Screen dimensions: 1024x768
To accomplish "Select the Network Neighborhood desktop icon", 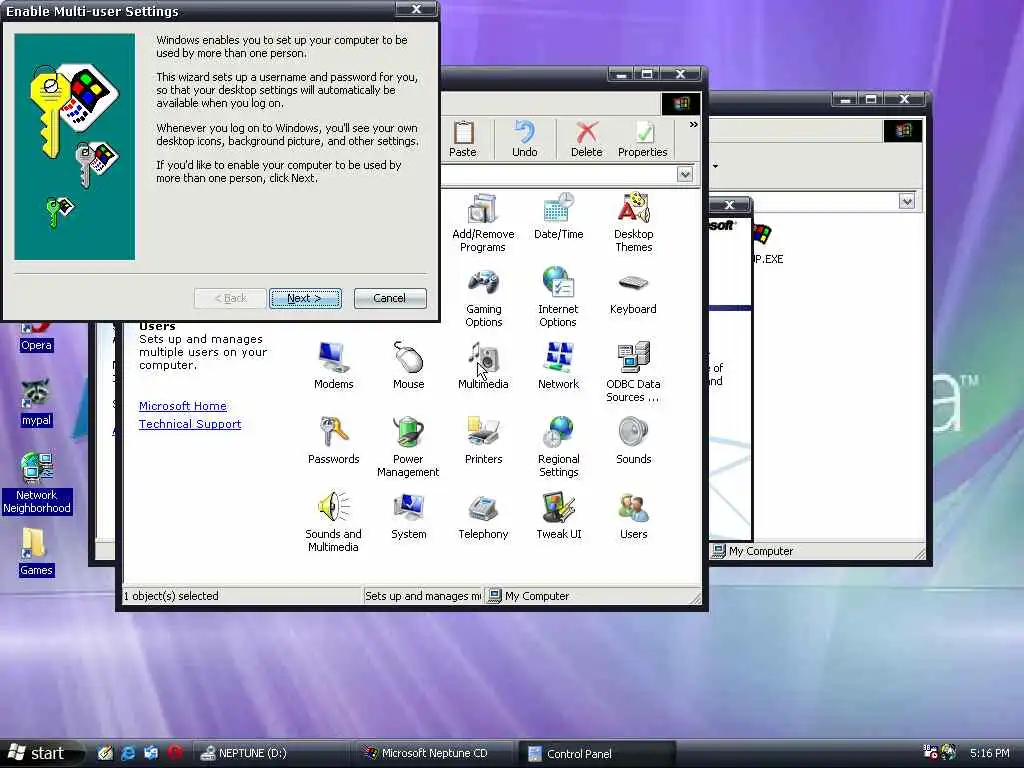I will pyautogui.click(x=37, y=483).
